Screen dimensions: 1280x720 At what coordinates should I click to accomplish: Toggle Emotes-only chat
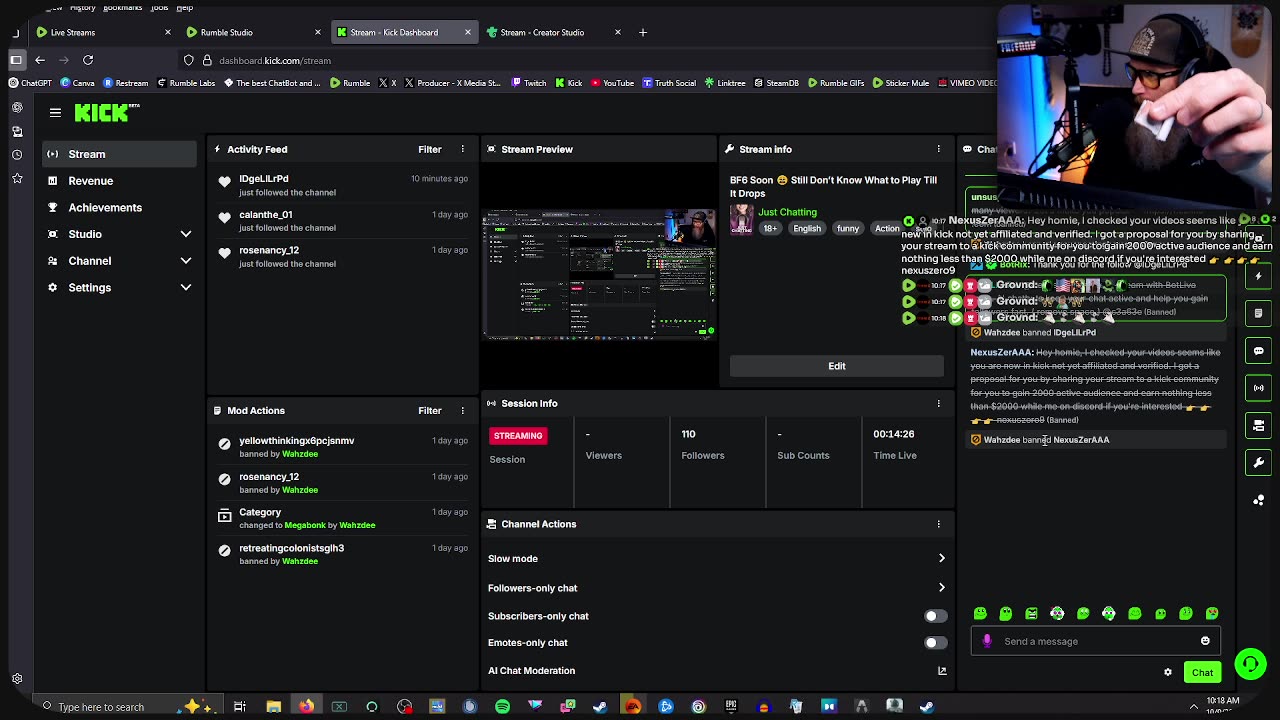[x=935, y=643]
